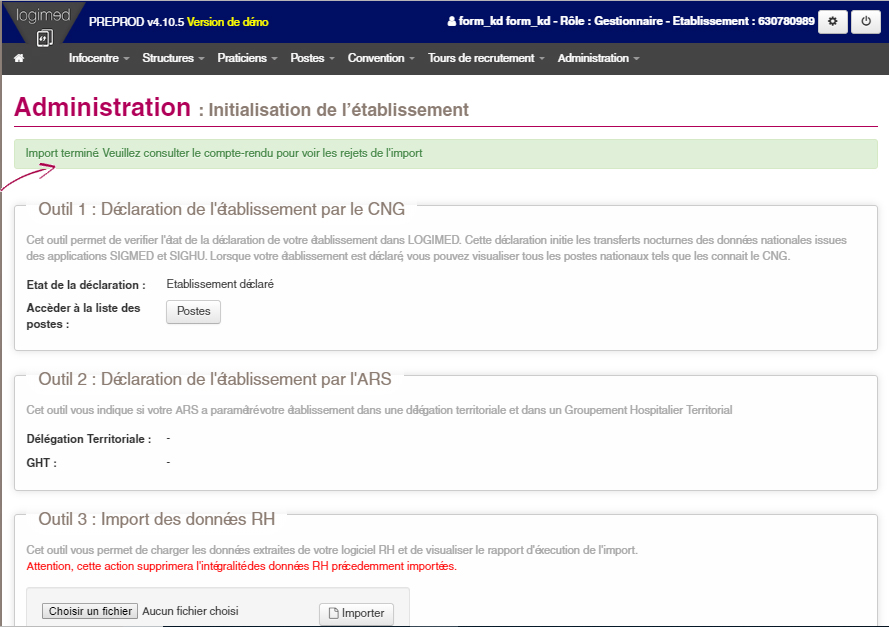Click 'Etablissement : 630780989' header text
This screenshot has width=889, height=627.
click(x=743, y=22)
